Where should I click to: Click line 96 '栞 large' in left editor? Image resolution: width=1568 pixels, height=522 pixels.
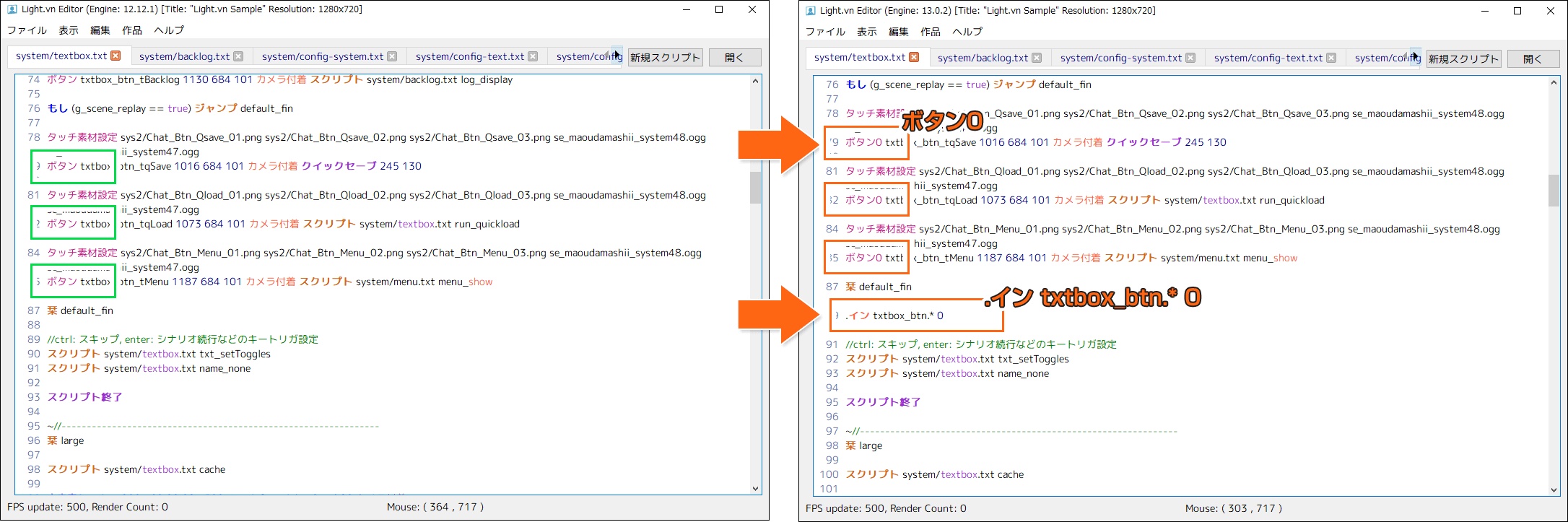click(x=66, y=440)
